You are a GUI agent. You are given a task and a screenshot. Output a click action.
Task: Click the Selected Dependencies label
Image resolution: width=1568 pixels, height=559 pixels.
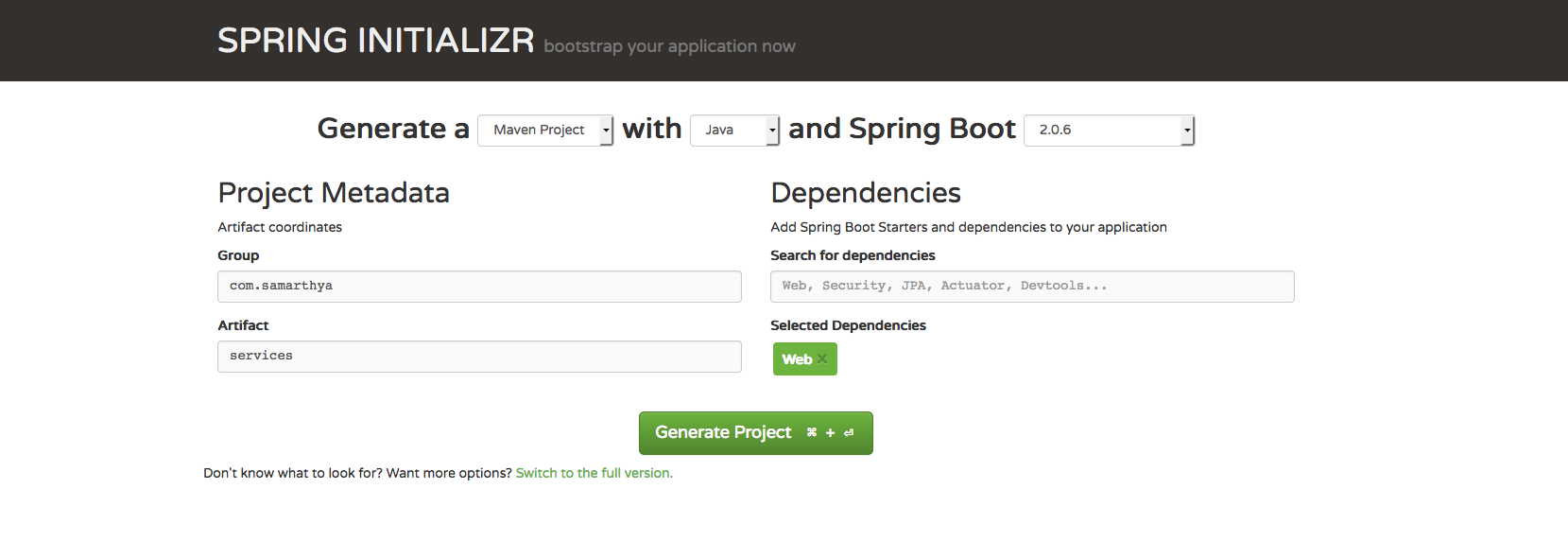848,325
